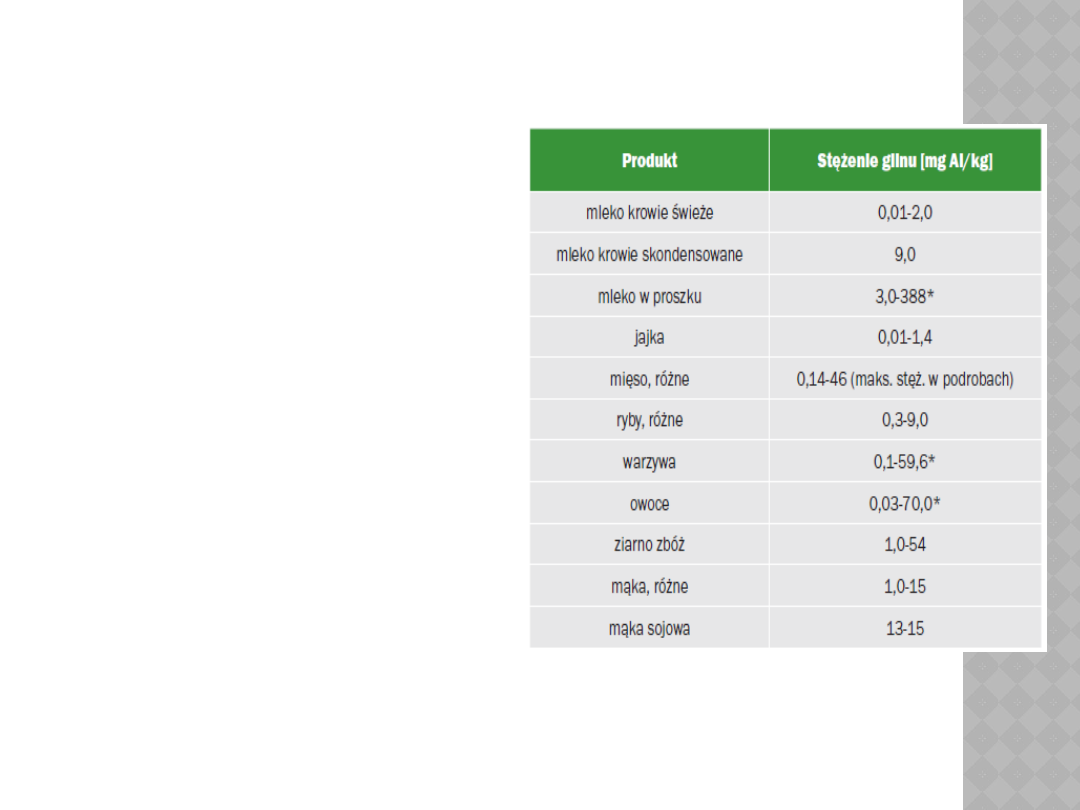The image size is (1080, 810).
Task: Select the '13-15' value cell
Action: point(904,629)
